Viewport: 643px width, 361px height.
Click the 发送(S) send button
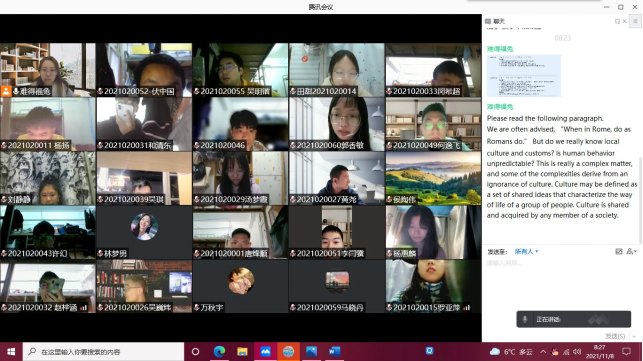[615, 336]
